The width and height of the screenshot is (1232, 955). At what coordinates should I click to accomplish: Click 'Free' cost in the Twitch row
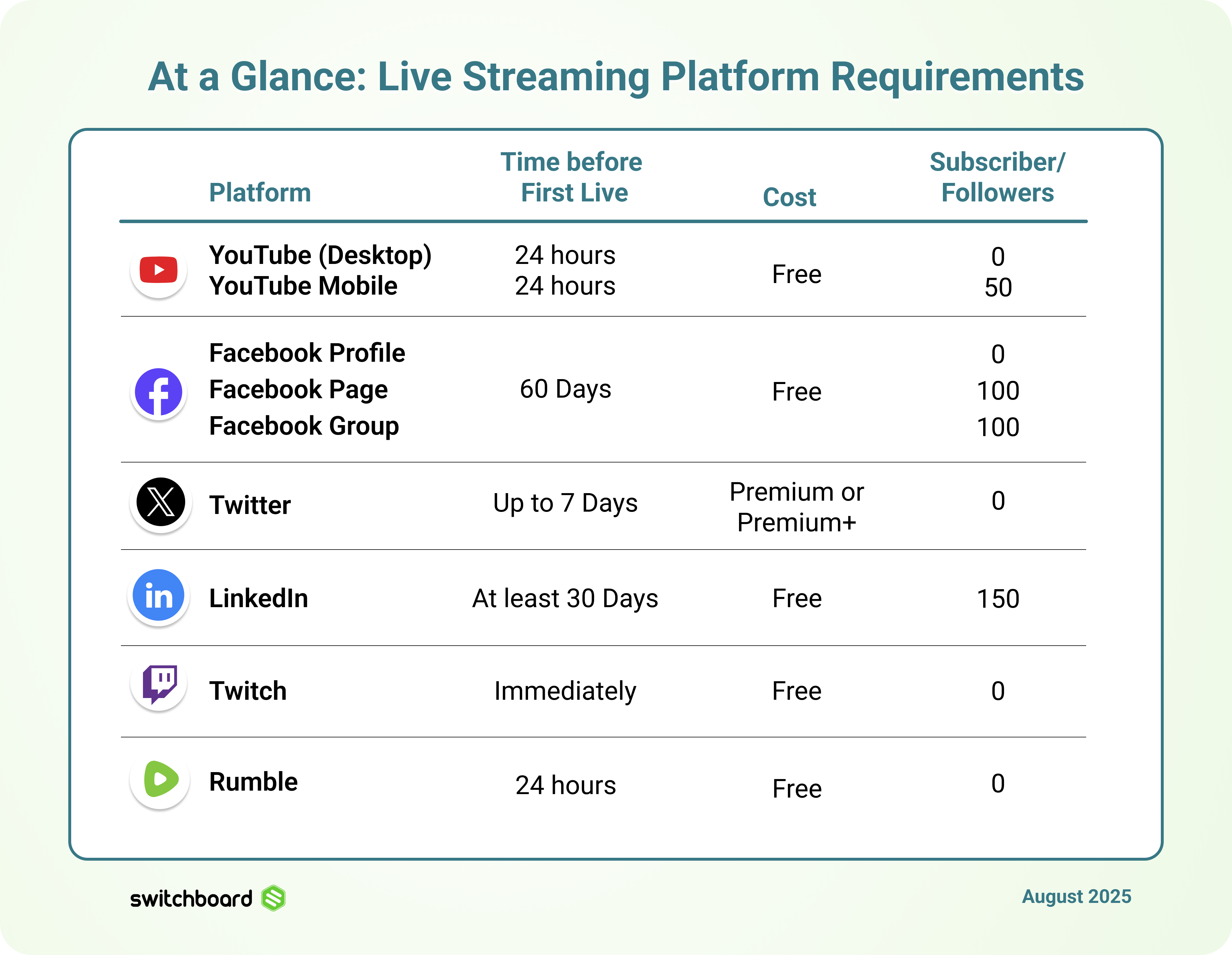point(797,692)
